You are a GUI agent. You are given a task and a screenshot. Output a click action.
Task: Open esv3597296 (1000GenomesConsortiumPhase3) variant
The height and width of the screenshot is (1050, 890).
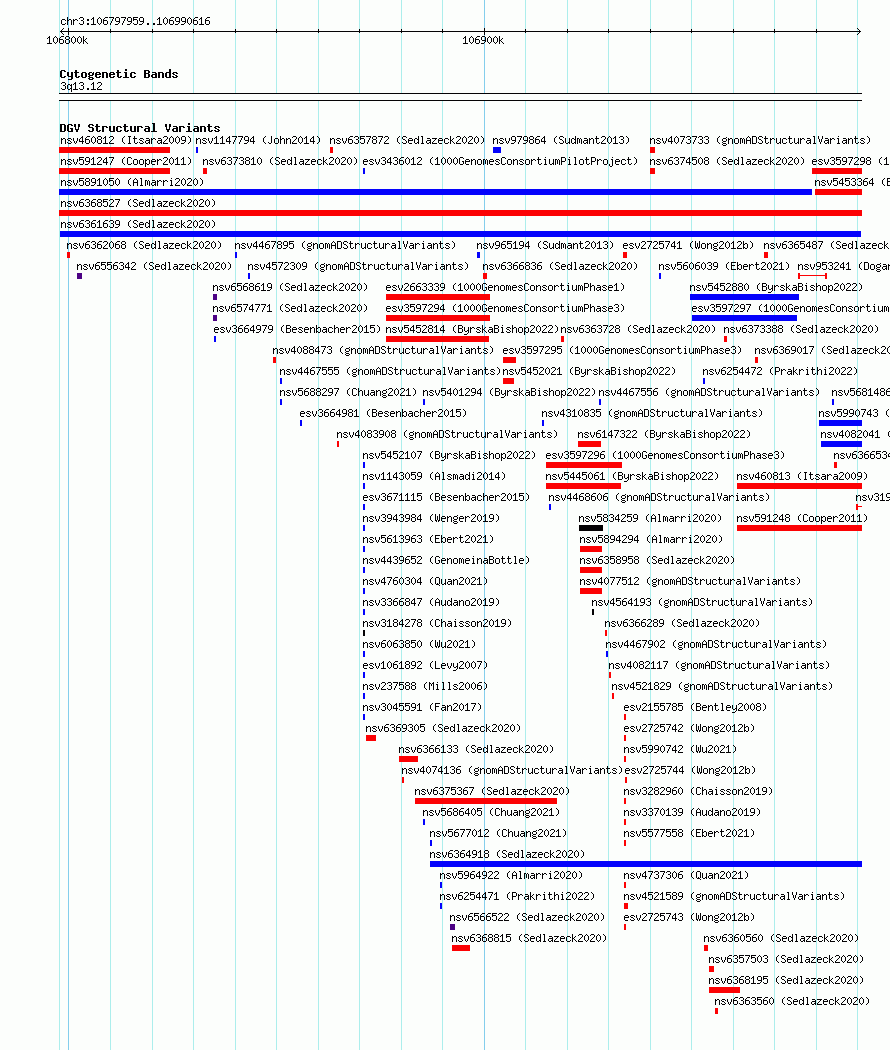(x=665, y=455)
